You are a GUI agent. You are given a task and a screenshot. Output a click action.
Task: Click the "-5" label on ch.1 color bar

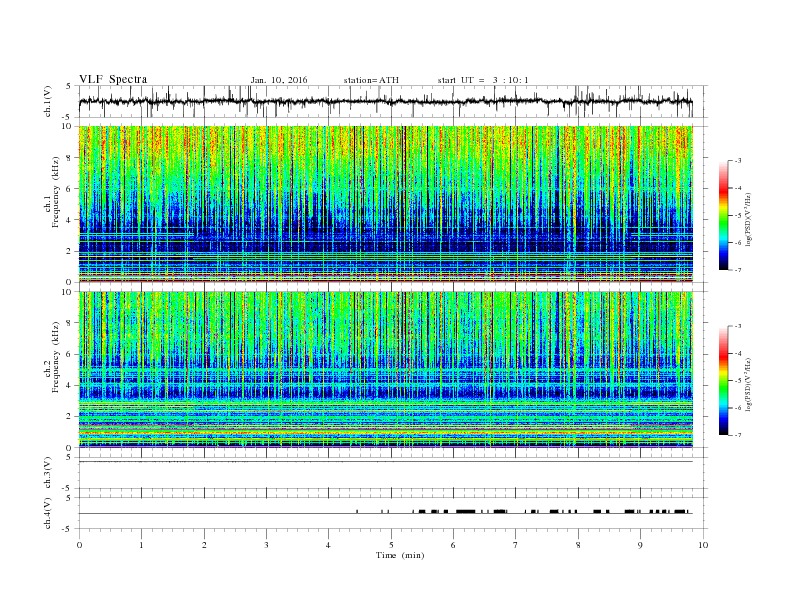pyautogui.click(x=738, y=216)
